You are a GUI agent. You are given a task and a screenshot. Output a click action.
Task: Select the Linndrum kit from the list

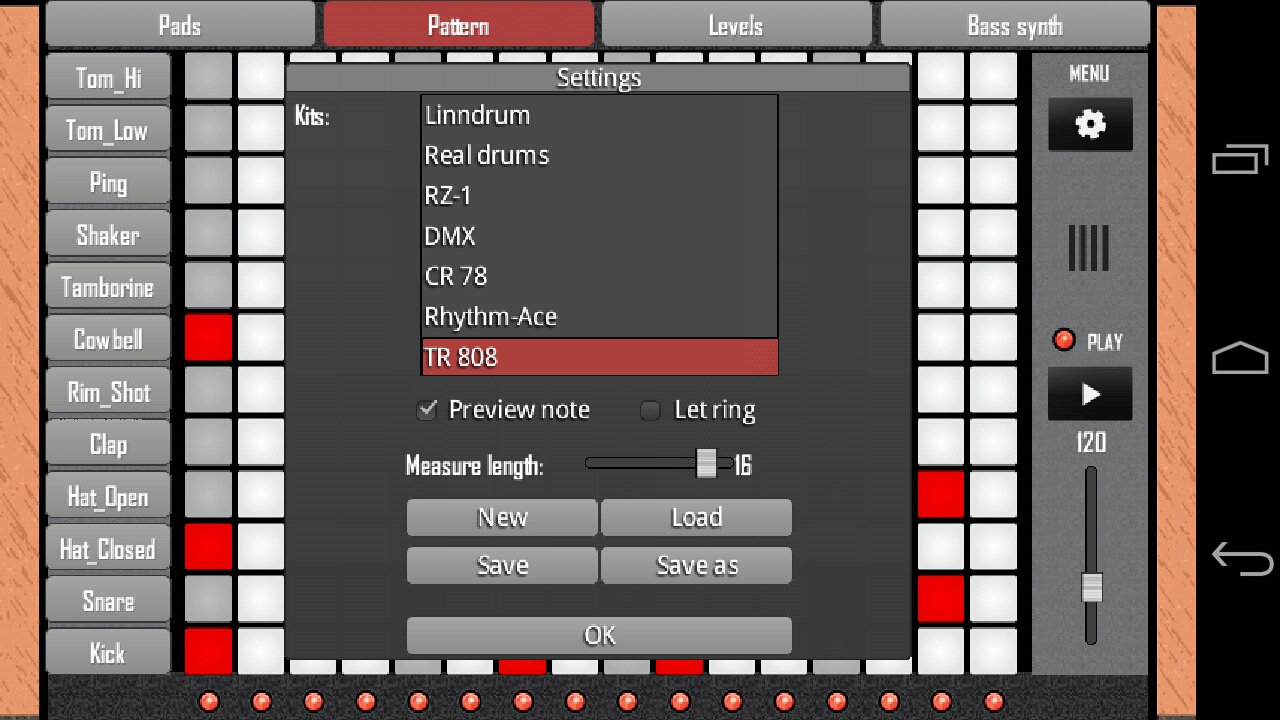[x=477, y=115]
